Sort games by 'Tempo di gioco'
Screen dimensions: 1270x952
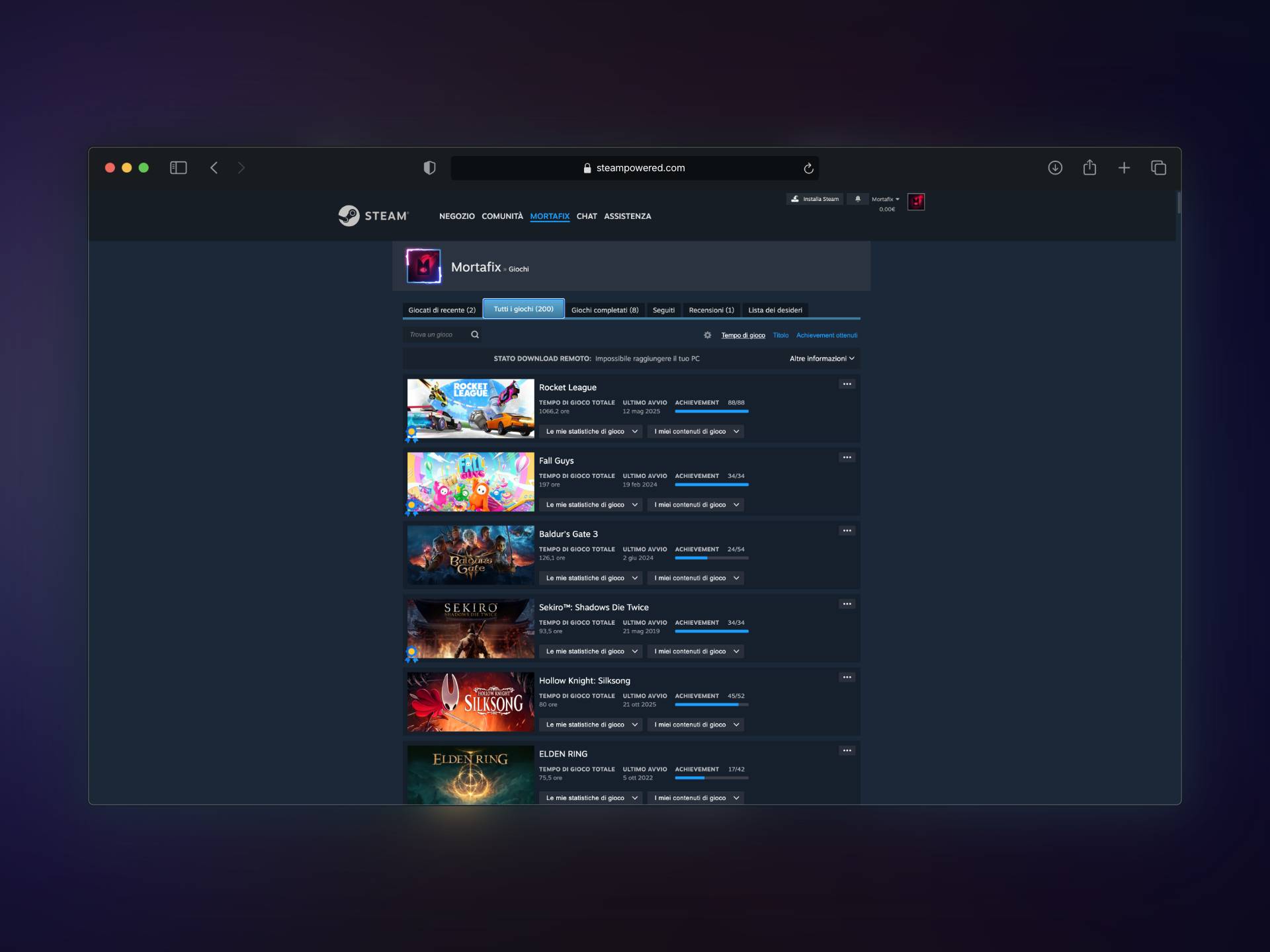click(743, 335)
